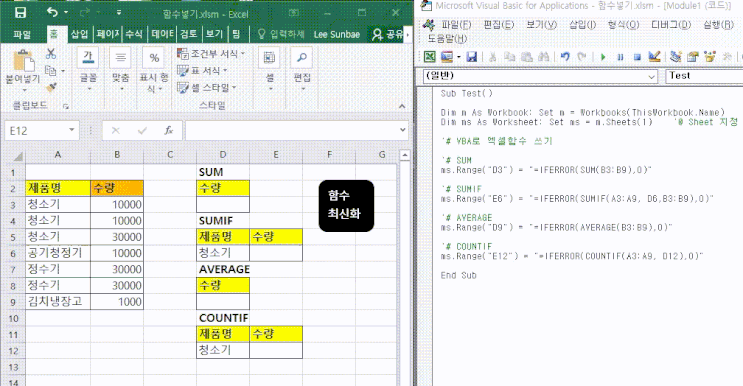The height and width of the screenshot is (386, 743).
Task: Select cell containing 김치냉장고
Action: pos(58,302)
